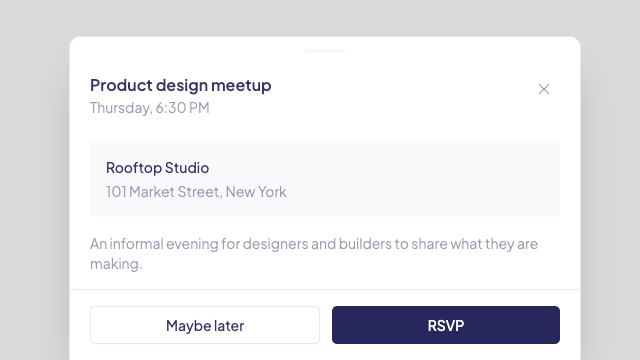640x360 pixels.
Task: Click the footer area beneath the RSVP button
Action: [446, 352]
